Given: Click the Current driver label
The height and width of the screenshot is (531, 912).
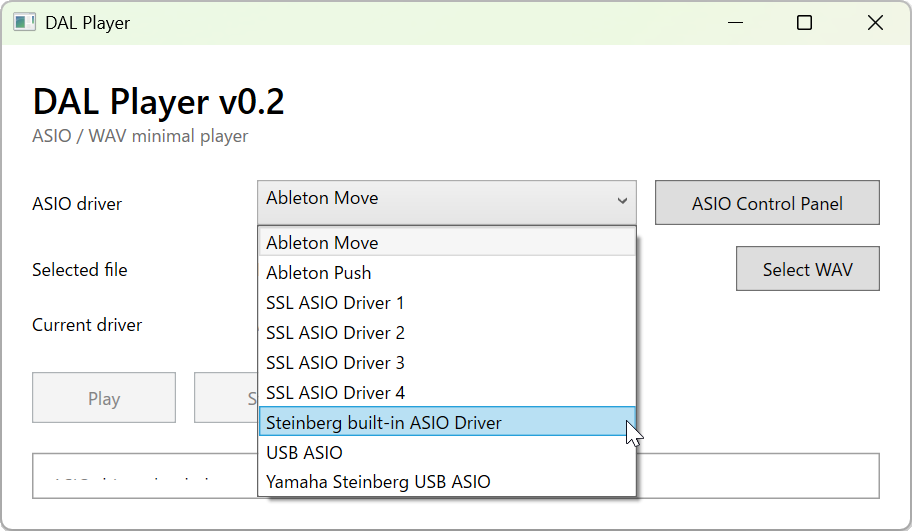Looking at the screenshot, I should tap(87, 325).
